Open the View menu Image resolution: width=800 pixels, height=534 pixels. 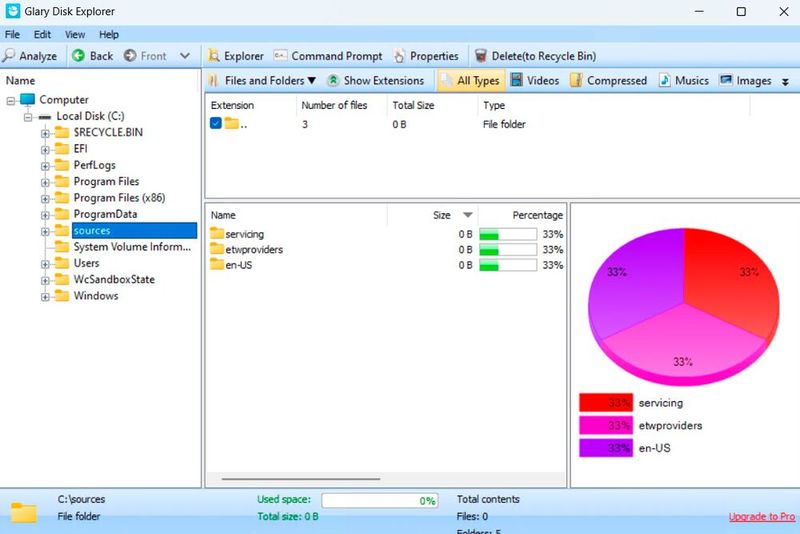[x=75, y=35]
